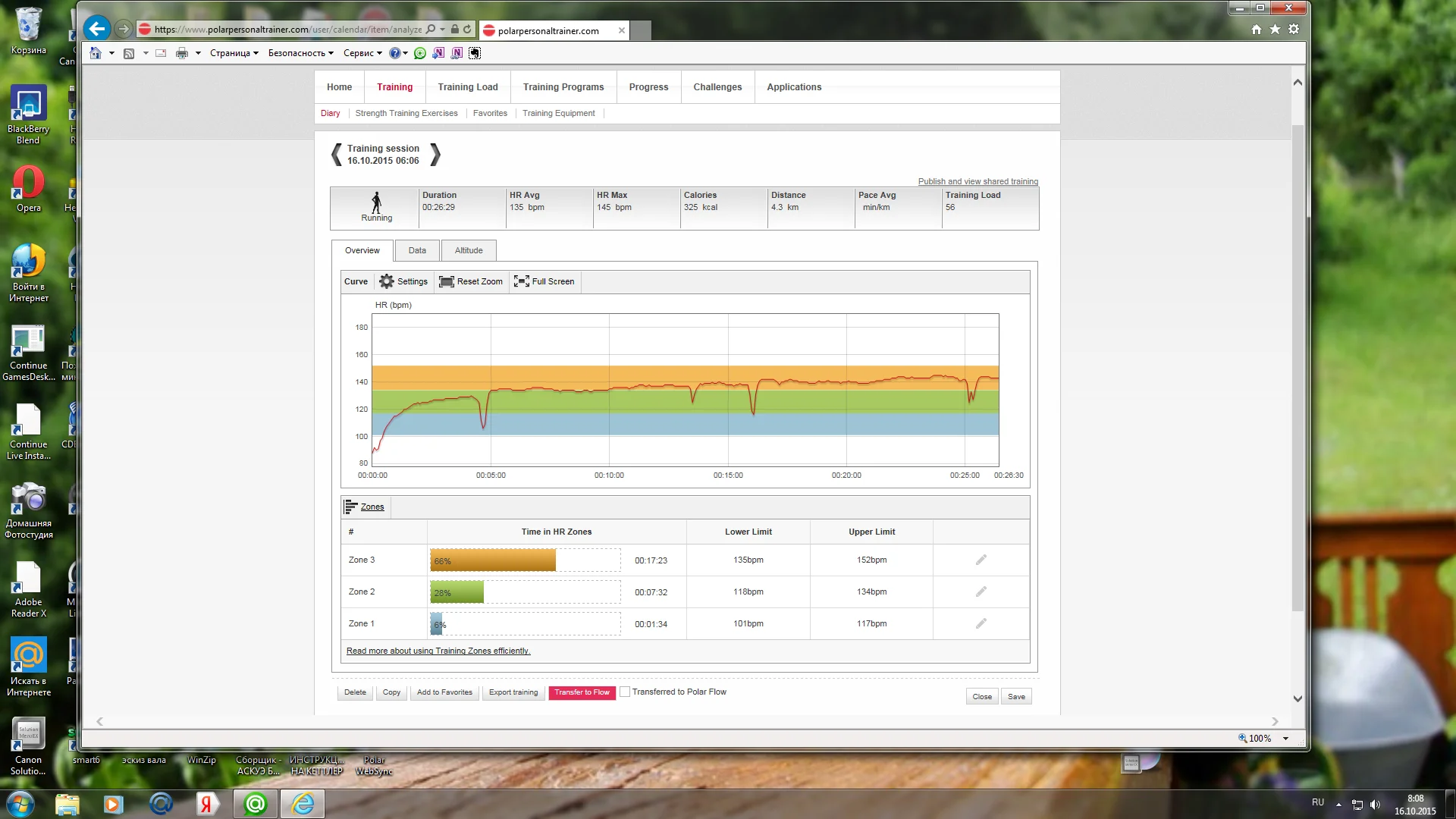Switch the chart to Full Screen

point(522,281)
